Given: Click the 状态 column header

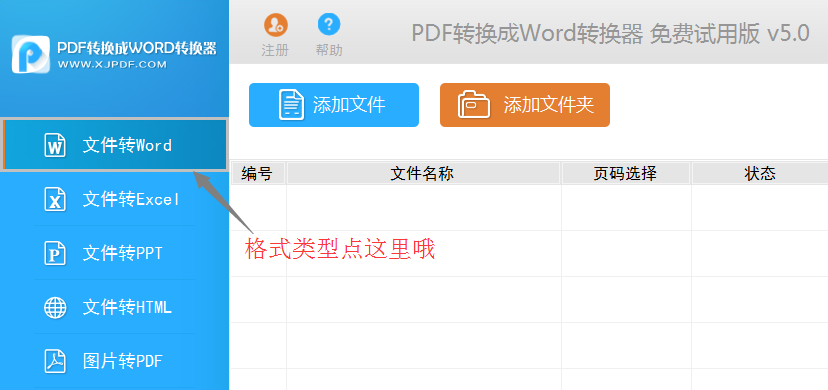Looking at the screenshot, I should (x=760, y=173).
